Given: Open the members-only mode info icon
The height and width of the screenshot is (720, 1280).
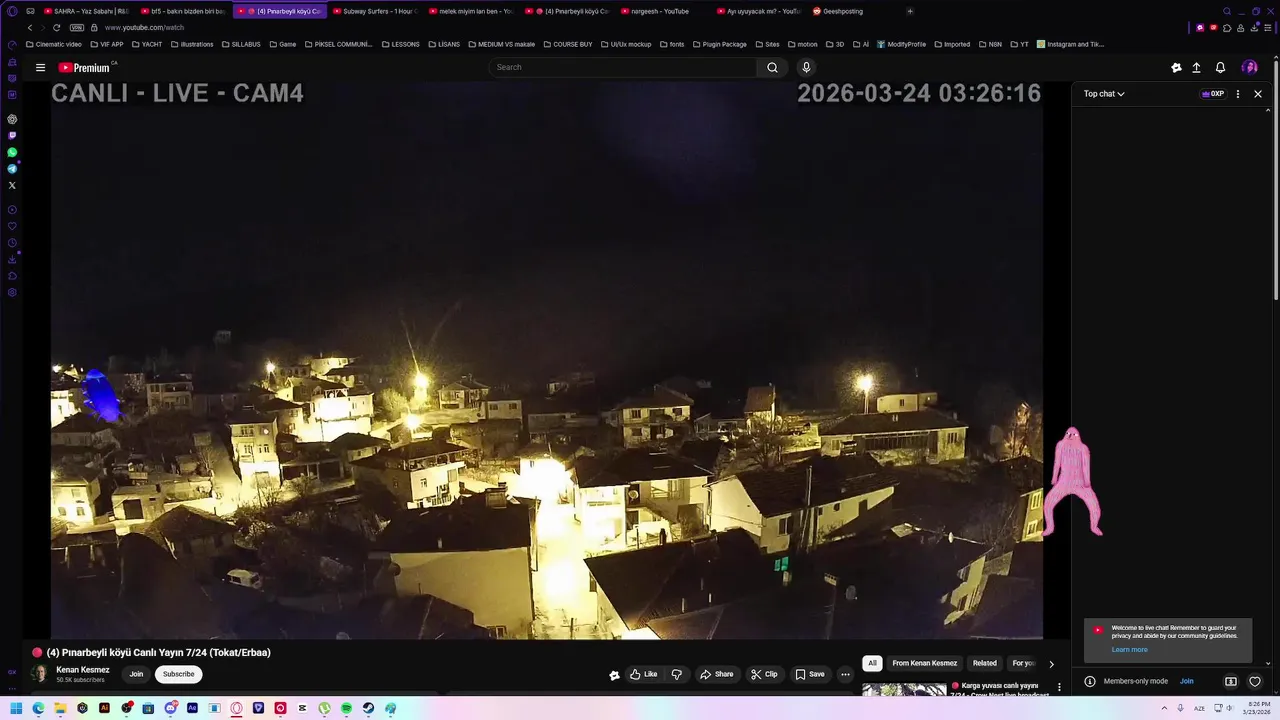Looking at the screenshot, I should (1090, 681).
